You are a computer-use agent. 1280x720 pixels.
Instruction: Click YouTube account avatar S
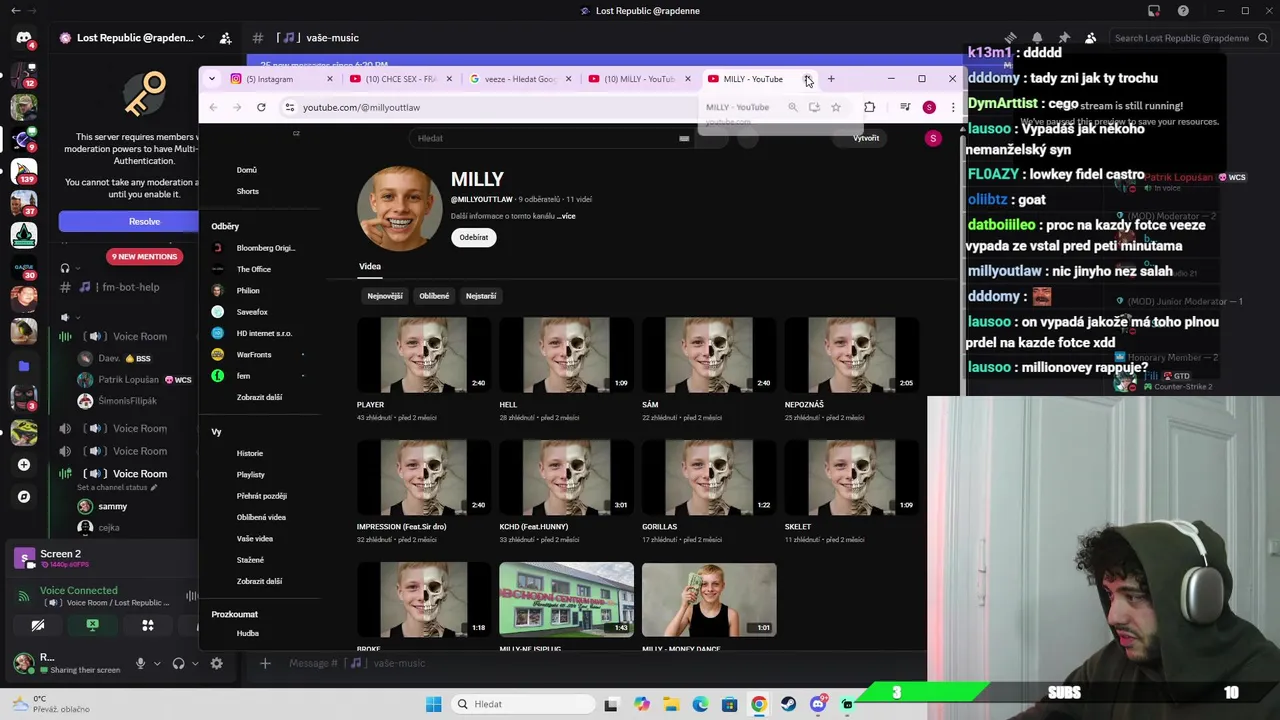(x=933, y=138)
